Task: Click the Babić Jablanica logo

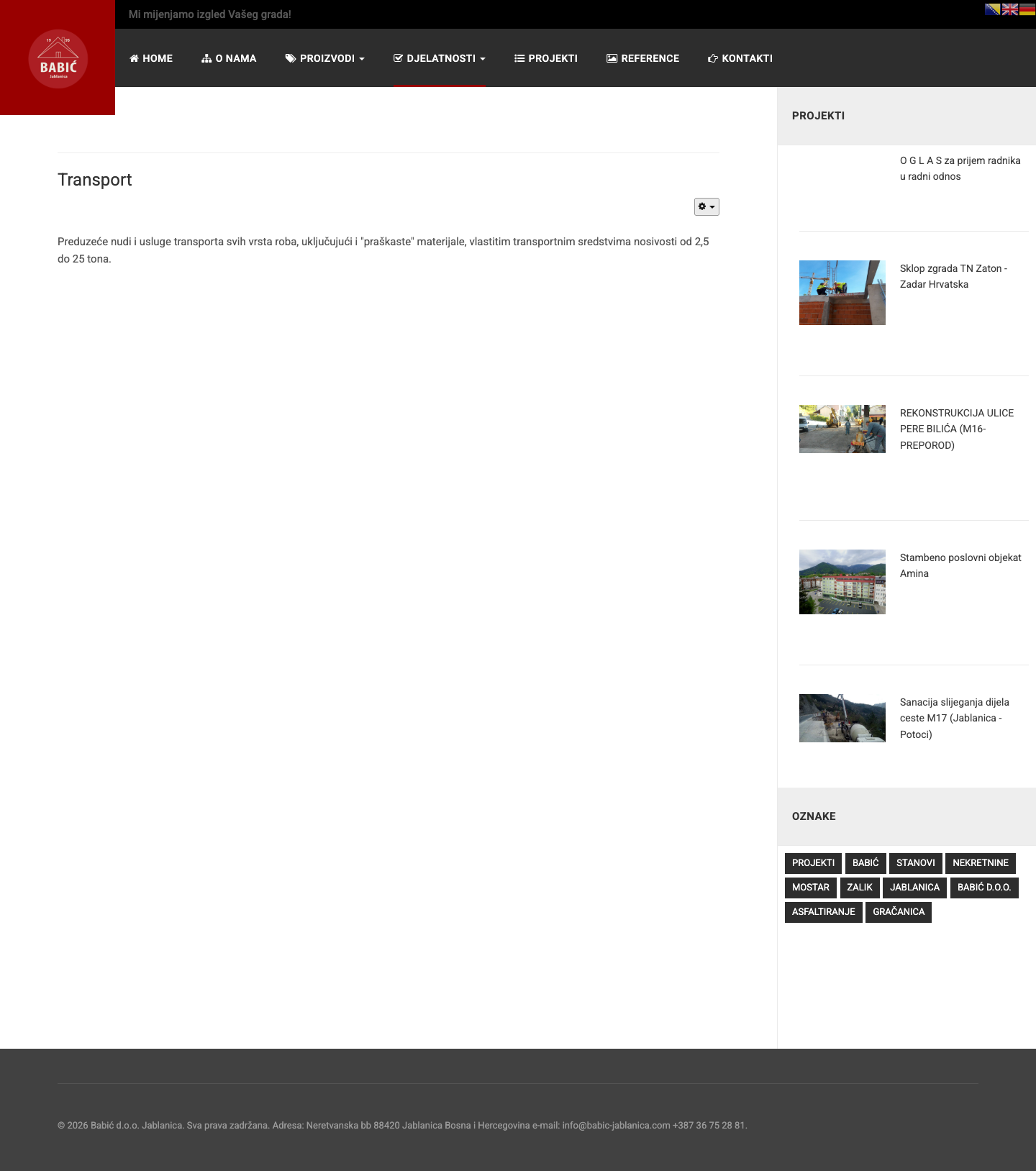Action: (x=58, y=59)
